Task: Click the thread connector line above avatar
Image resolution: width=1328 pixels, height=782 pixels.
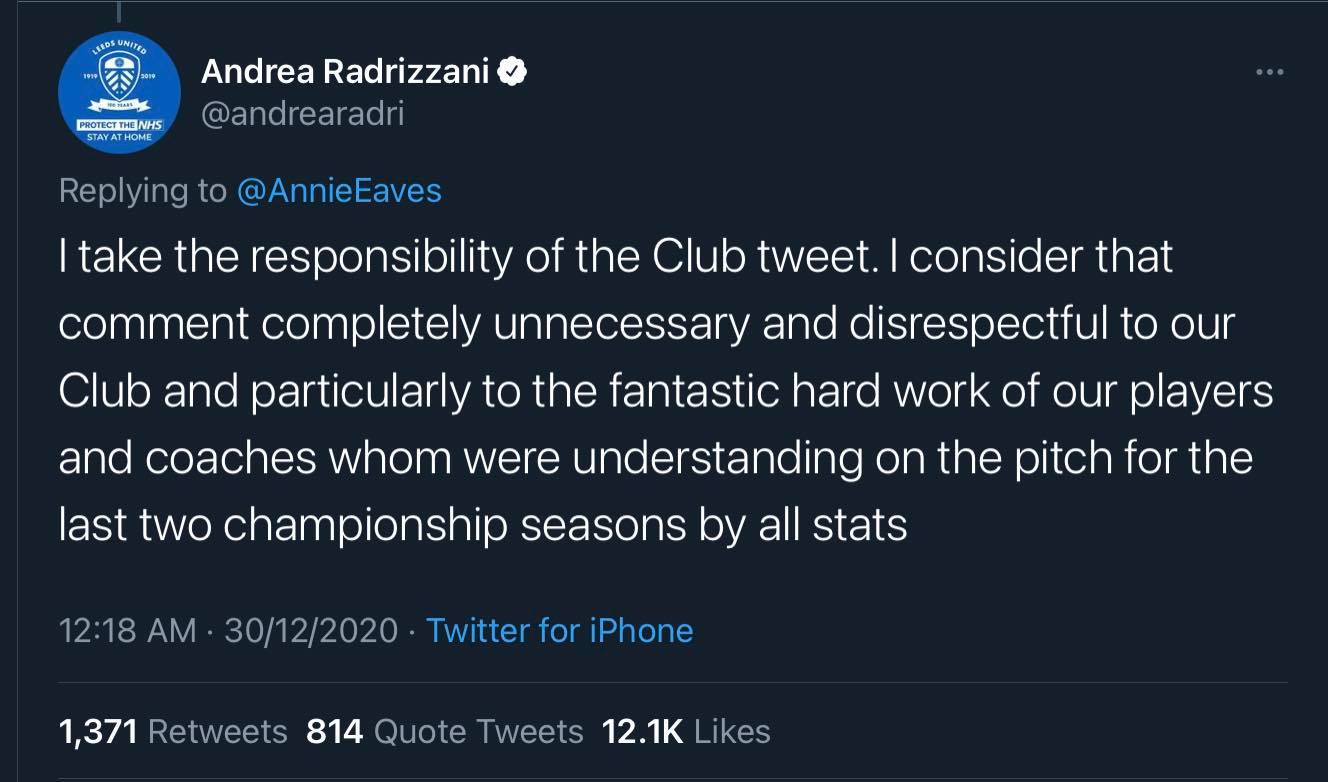Action: [x=119, y=12]
